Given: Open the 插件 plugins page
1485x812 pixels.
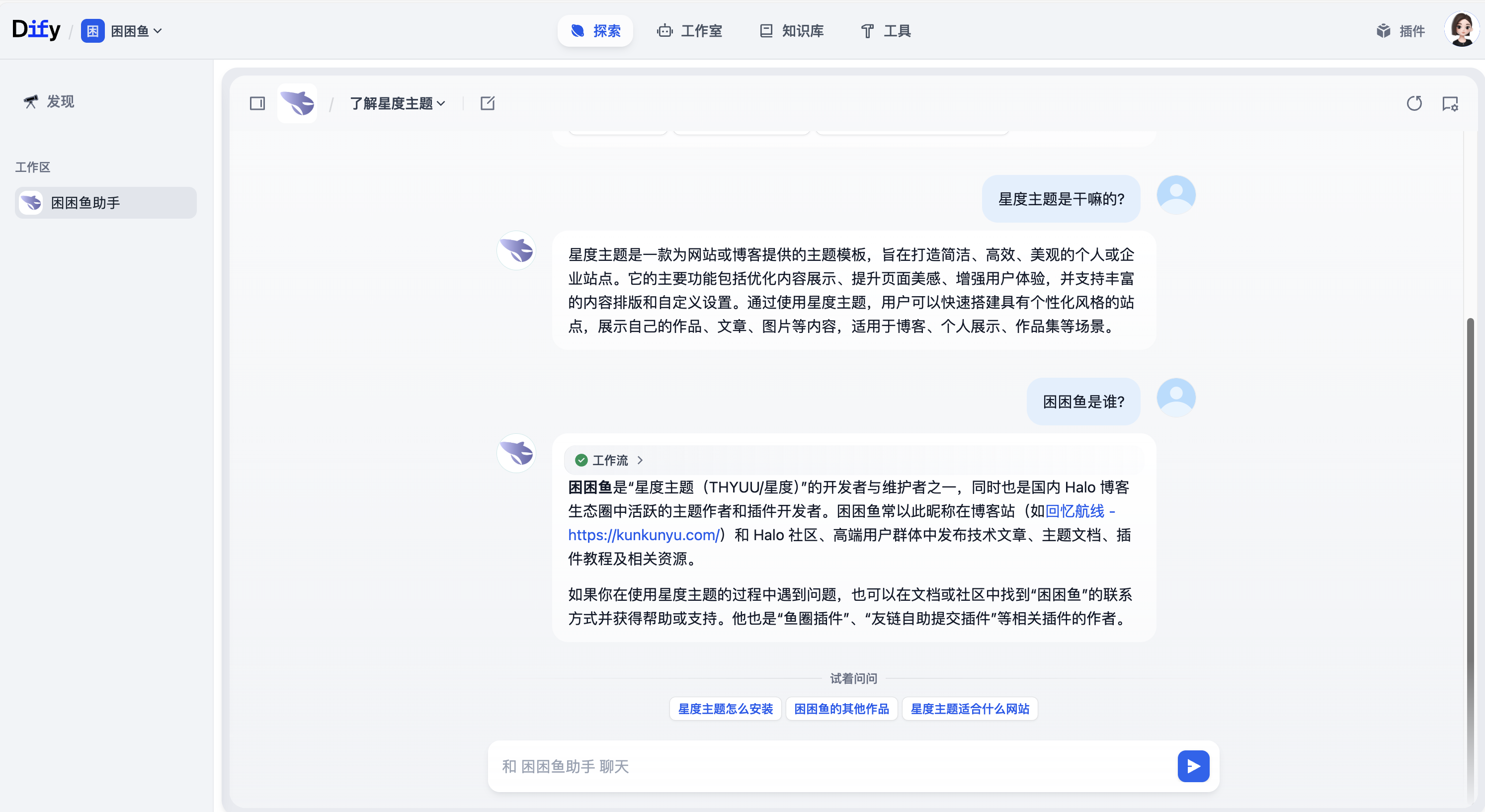Looking at the screenshot, I should click(1400, 30).
